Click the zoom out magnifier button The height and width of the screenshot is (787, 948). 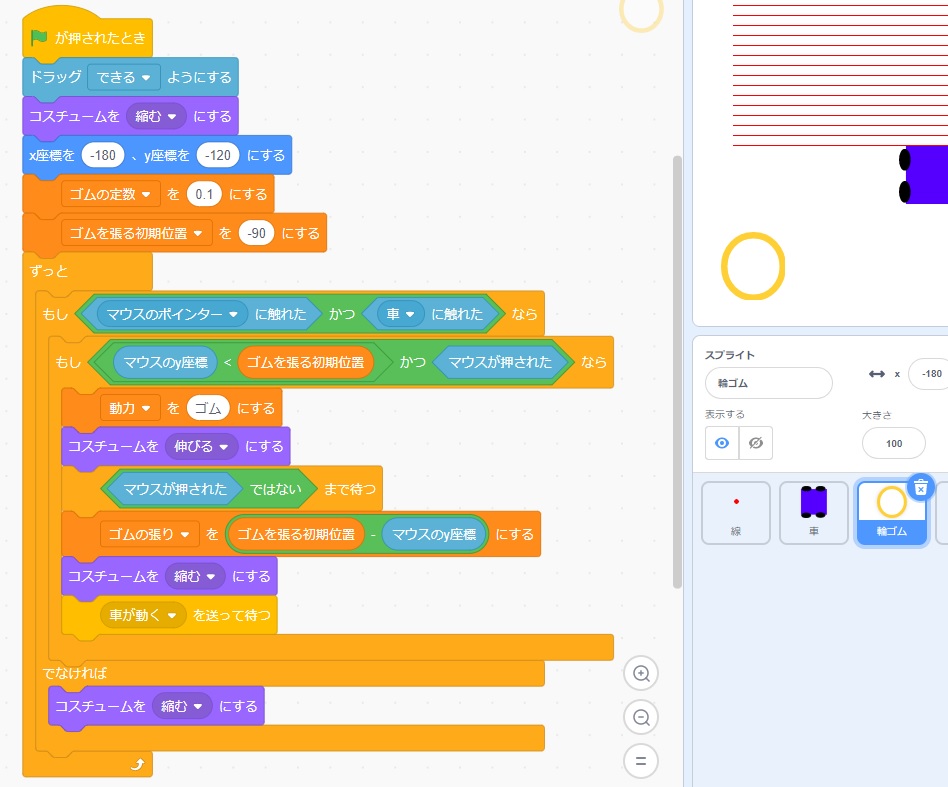tap(641, 717)
